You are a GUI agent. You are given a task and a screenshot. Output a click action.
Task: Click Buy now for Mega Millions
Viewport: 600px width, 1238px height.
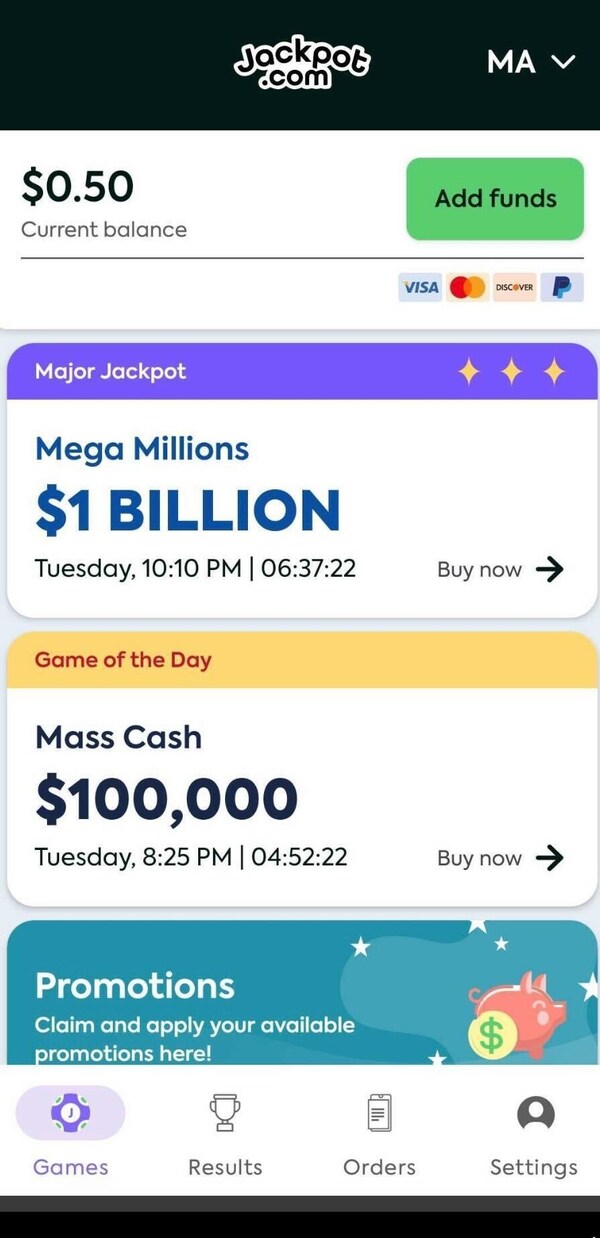coord(479,570)
